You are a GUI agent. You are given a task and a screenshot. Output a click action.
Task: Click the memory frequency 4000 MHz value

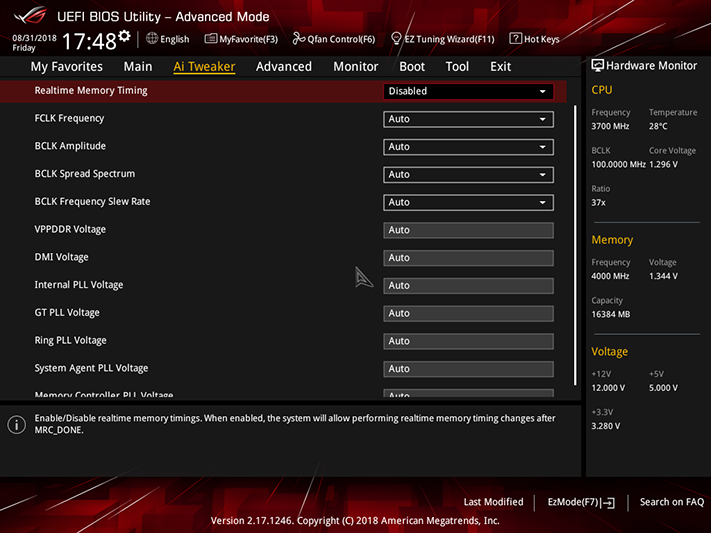coord(610,276)
